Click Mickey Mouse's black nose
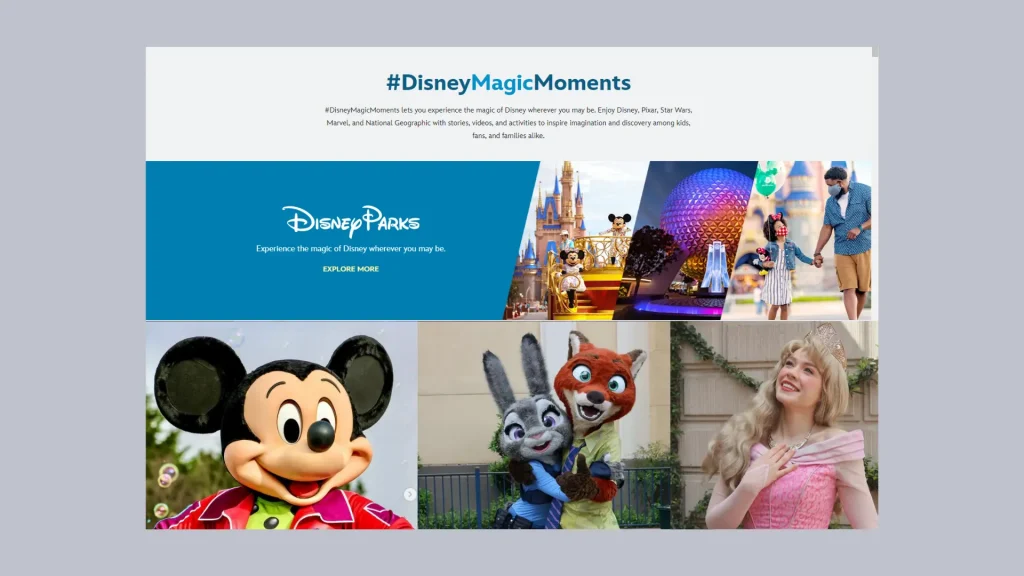Viewport: 1024px width, 576px height. click(320, 435)
